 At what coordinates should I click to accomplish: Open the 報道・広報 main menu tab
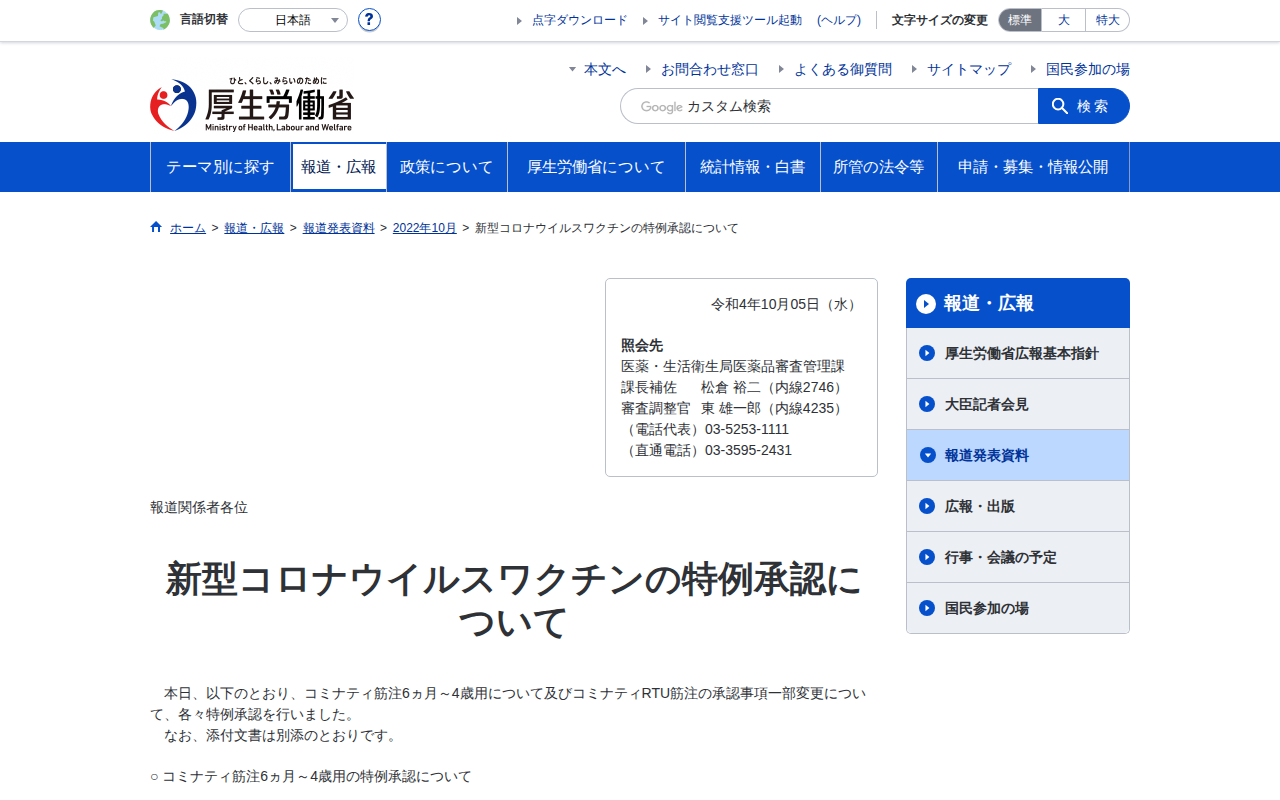tap(339, 167)
